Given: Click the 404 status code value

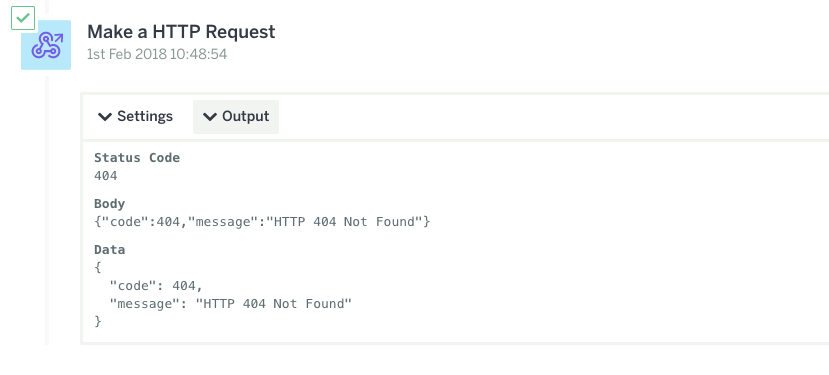Looking at the screenshot, I should click(106, 176).
